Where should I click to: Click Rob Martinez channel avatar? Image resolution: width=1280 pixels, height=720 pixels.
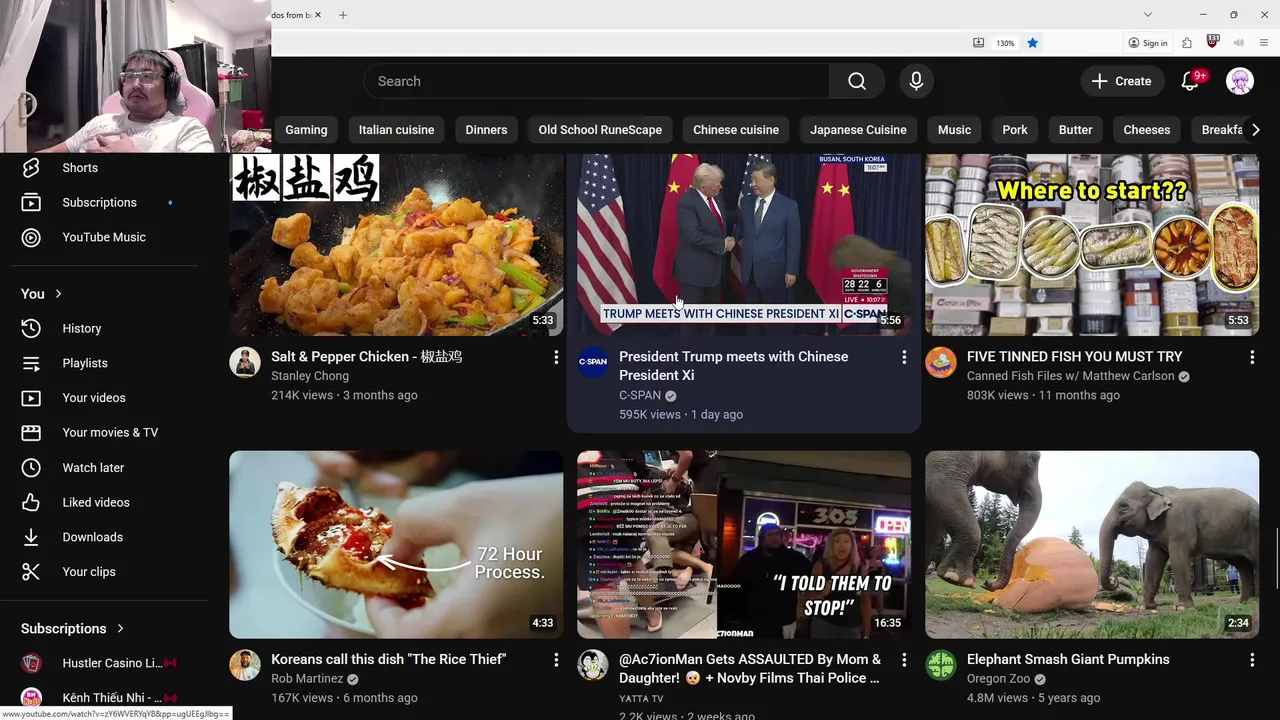coord(245,665)
